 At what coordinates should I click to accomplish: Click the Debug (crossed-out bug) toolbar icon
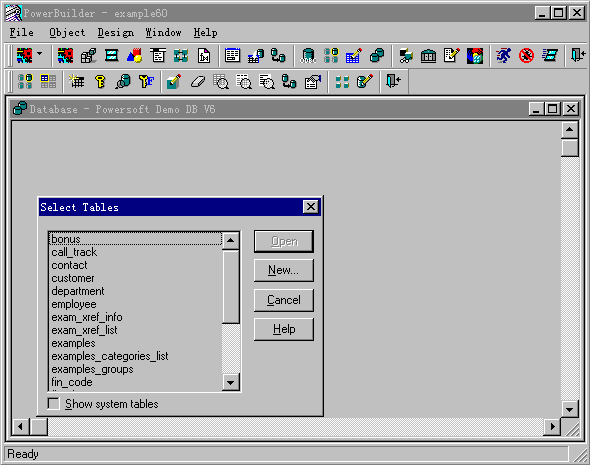pos(526,56)
